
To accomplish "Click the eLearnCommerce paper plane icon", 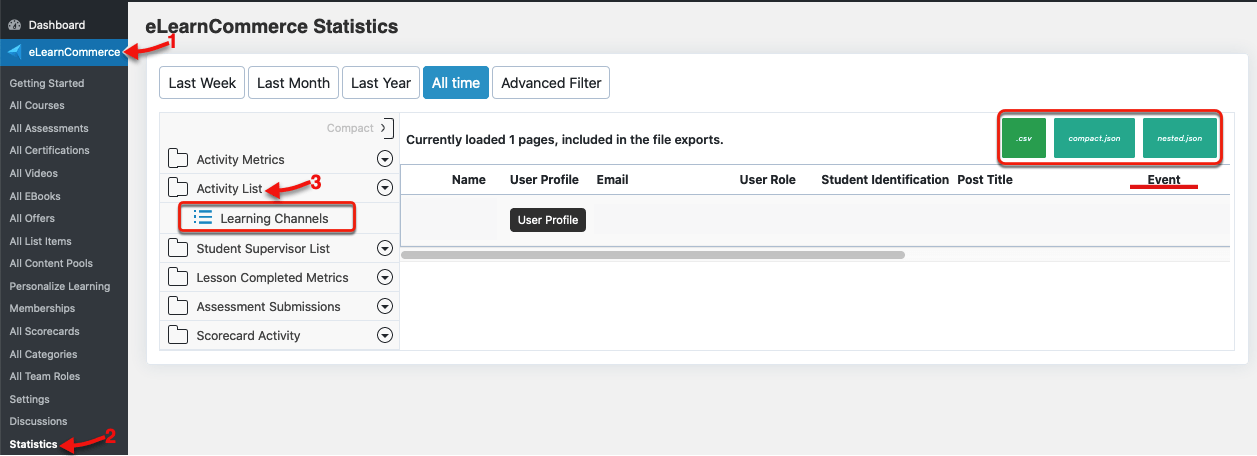I will [14, 51].
